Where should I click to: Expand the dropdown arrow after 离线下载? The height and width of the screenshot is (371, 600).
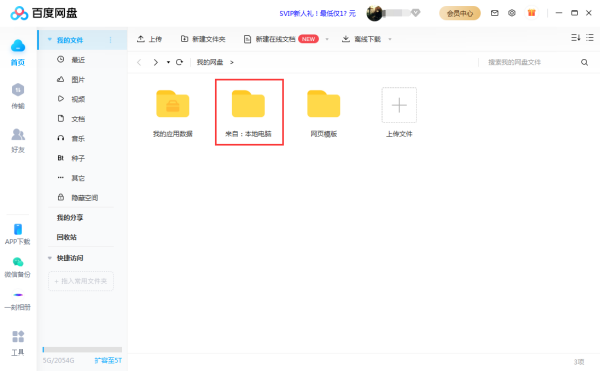[x=390, y=39]
